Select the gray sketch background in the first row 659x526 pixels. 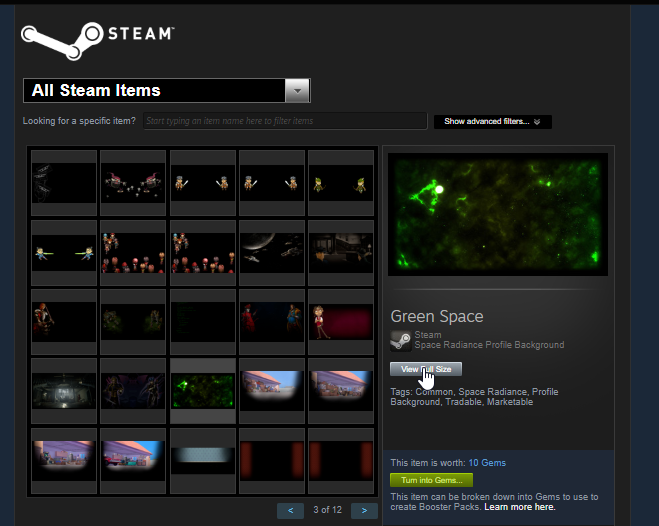pyautogui.click(x=64, y=183)
